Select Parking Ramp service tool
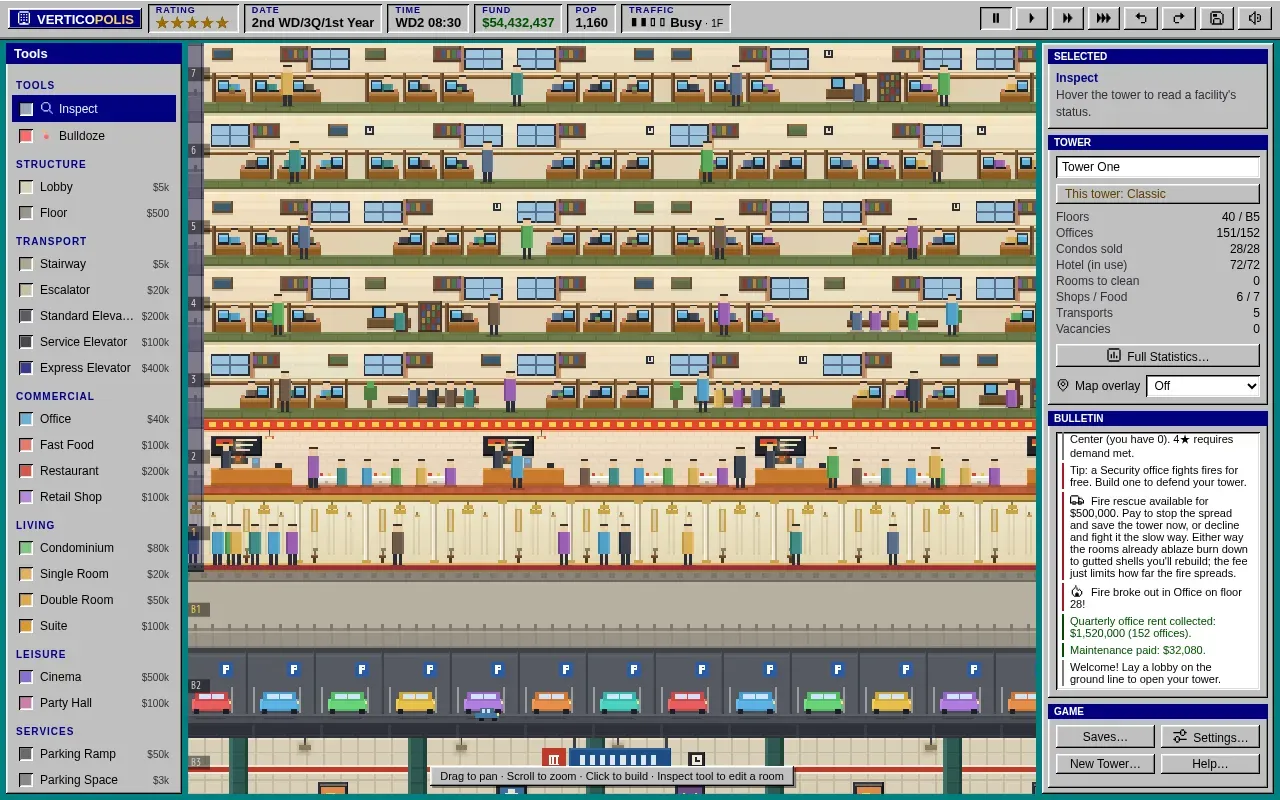1280x800 pixels. click(x=94, y=754)
